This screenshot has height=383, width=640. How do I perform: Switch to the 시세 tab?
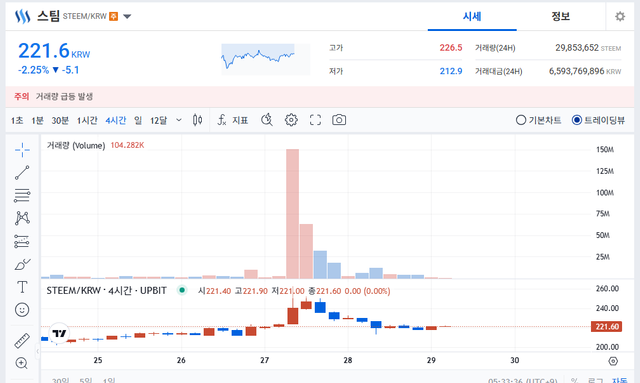pos(472,16)
